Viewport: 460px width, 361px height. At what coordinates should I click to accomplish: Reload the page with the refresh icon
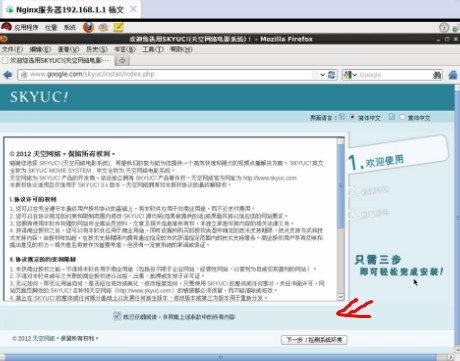point(331,75)
